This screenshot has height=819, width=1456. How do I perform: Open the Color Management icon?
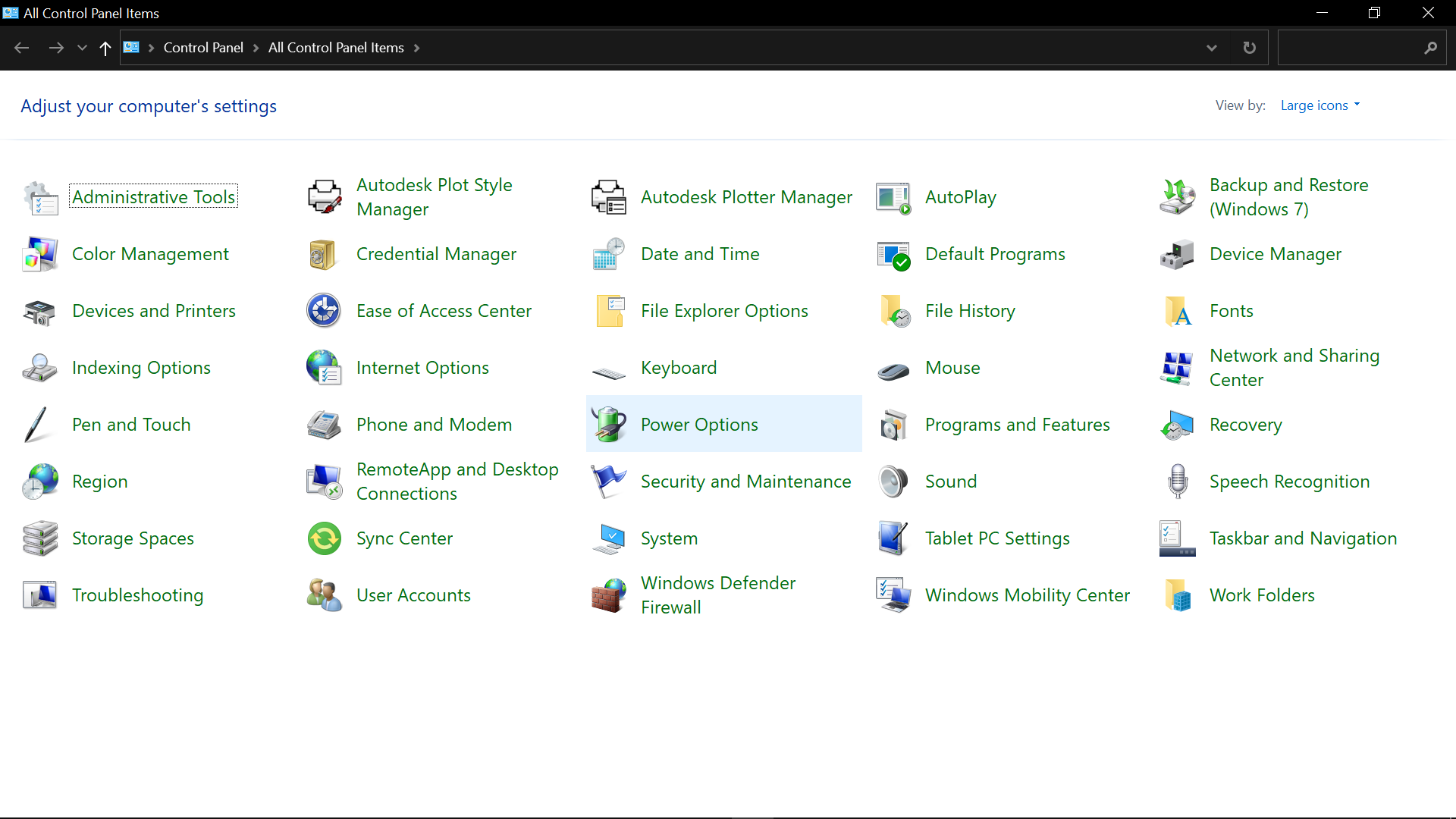[40, 254]
